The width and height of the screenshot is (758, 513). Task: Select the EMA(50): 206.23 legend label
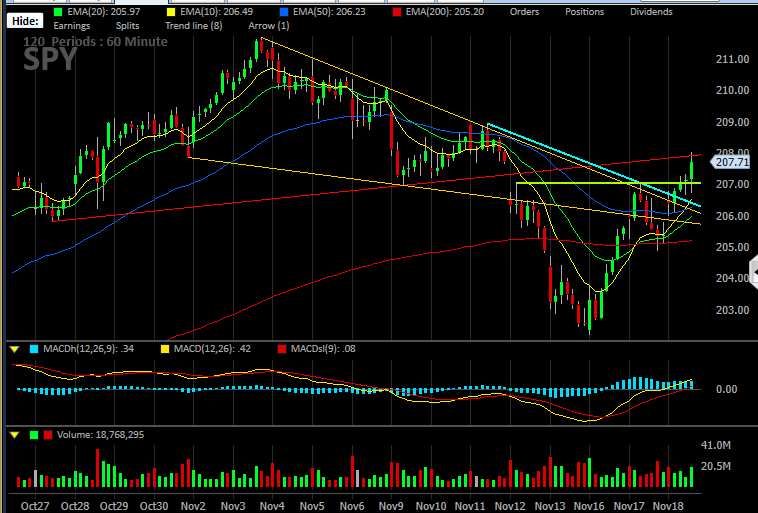(329, 12)
